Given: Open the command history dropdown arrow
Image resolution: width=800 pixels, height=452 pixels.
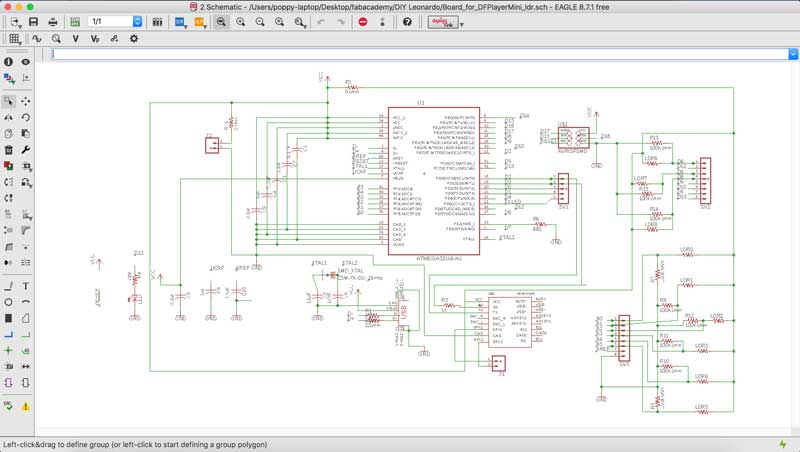Looking at the screenshot, I should tap(793, 54).
